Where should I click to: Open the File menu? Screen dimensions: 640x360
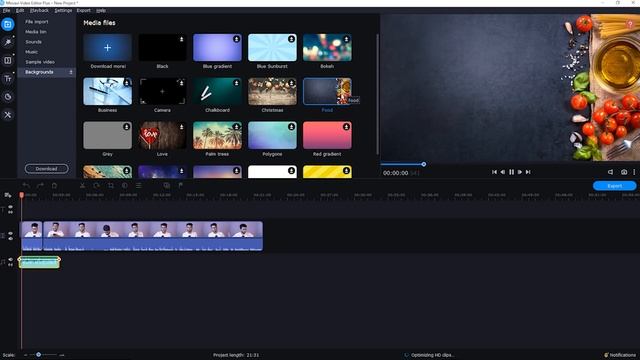pos(7,11)
